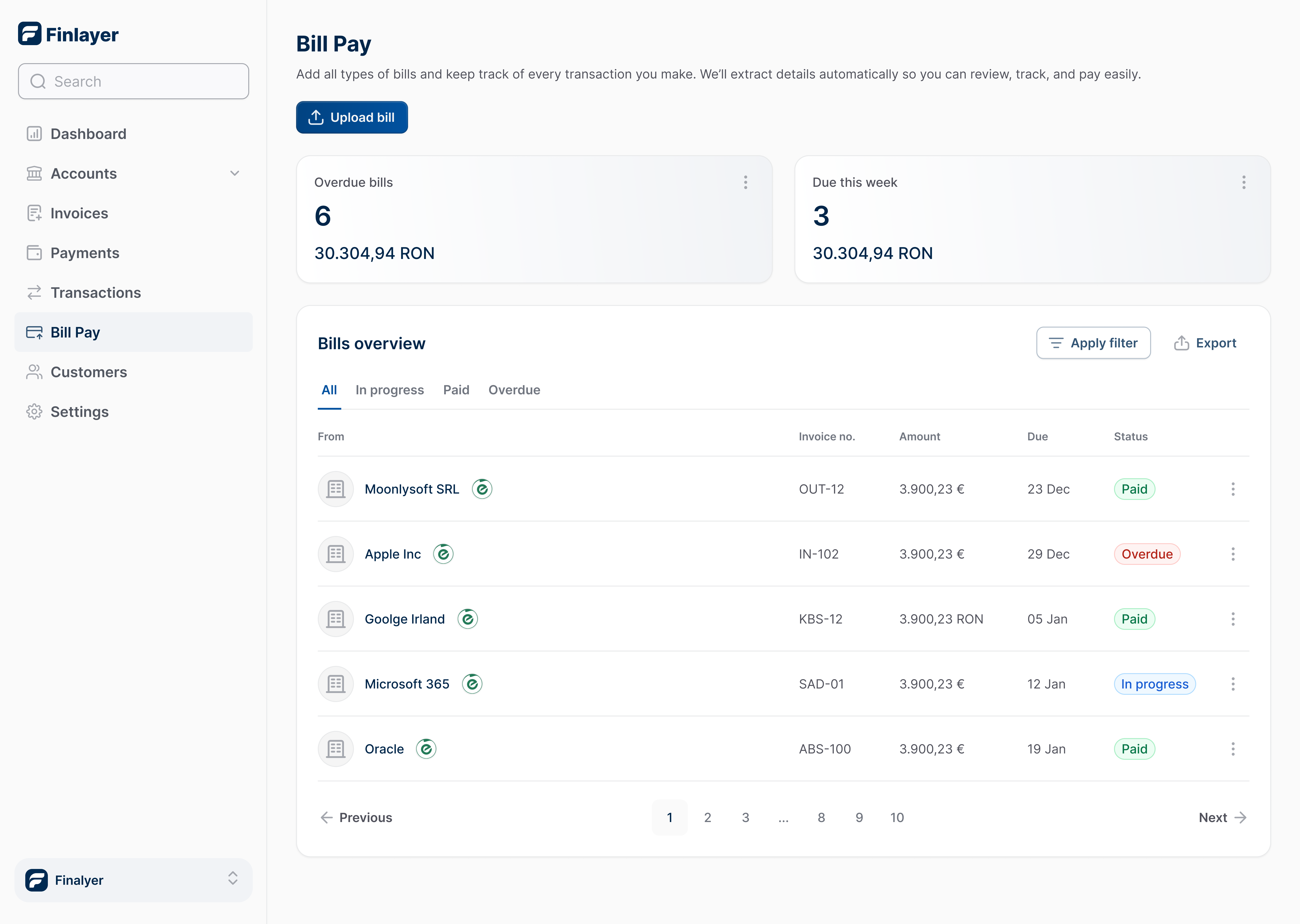Open the Dashboard sidebar icon
The image size is (1300, 924).
coord(34,134)
